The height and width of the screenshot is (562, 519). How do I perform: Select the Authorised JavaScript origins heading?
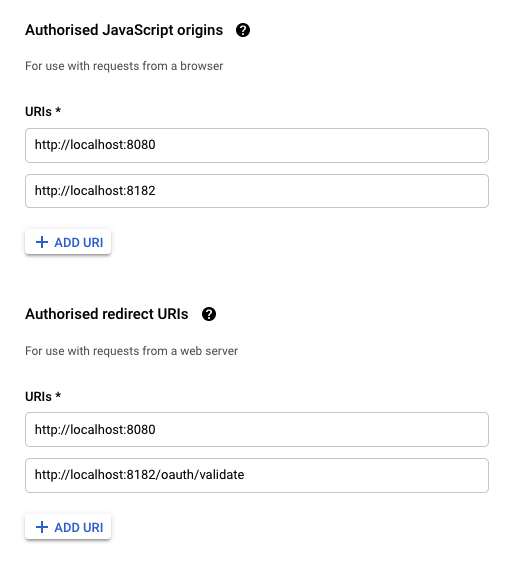pyautogui.click(x=124, y=30)
